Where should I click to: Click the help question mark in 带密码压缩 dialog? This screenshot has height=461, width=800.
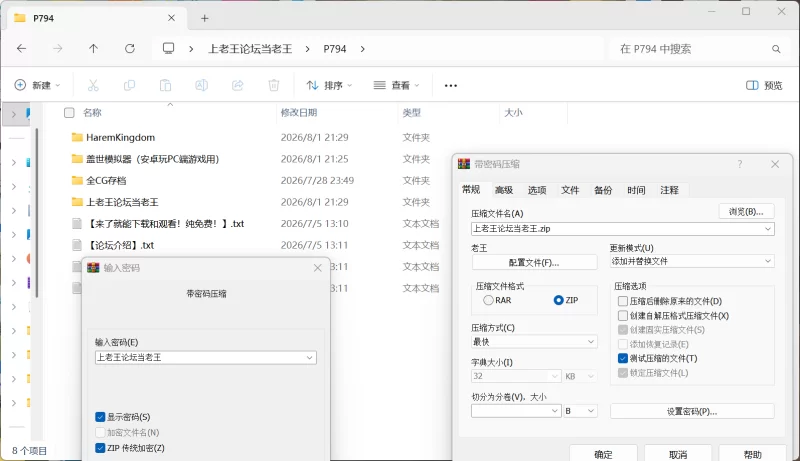740,164
